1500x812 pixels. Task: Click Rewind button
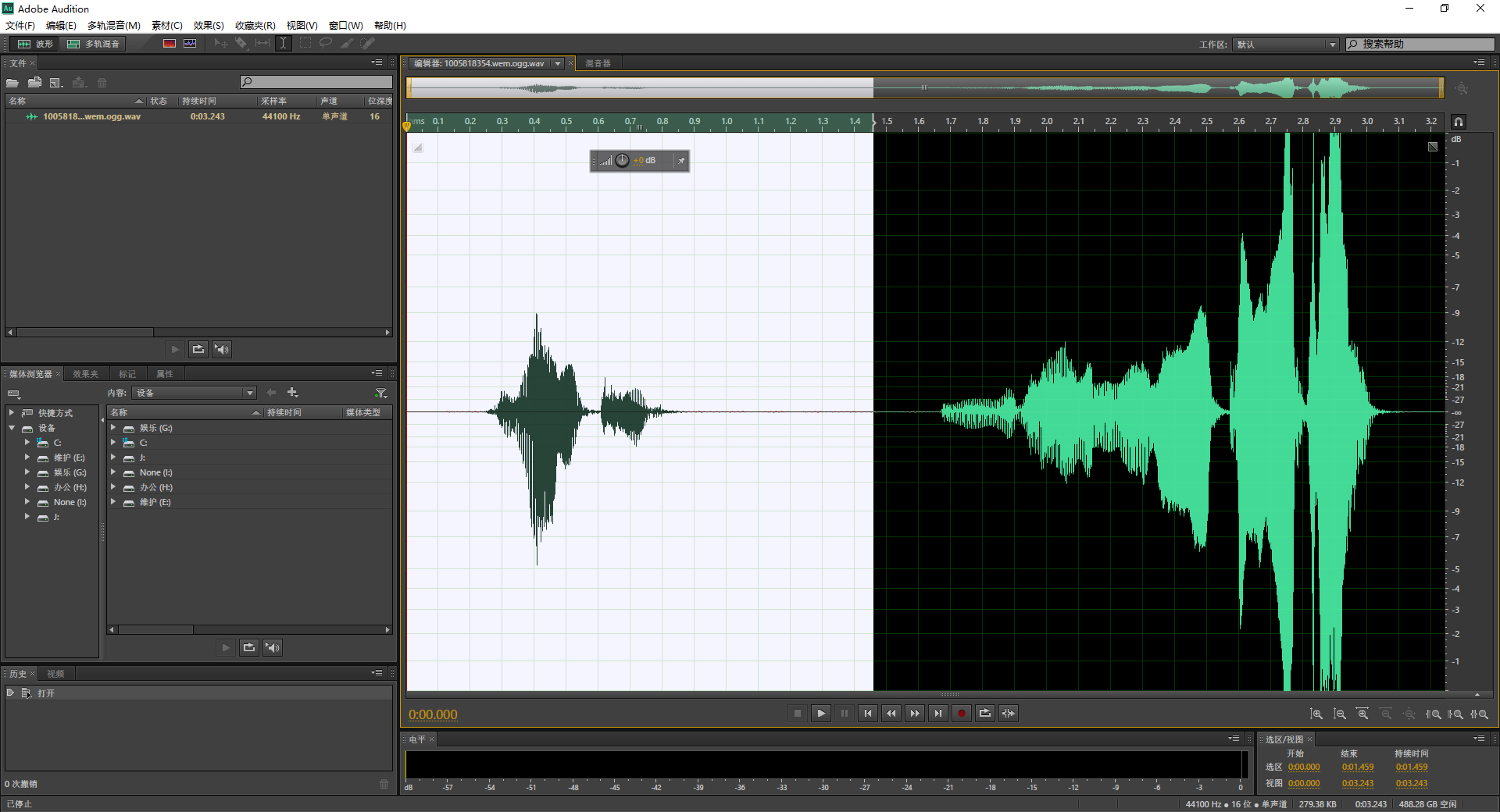click(x=891, y=713)
